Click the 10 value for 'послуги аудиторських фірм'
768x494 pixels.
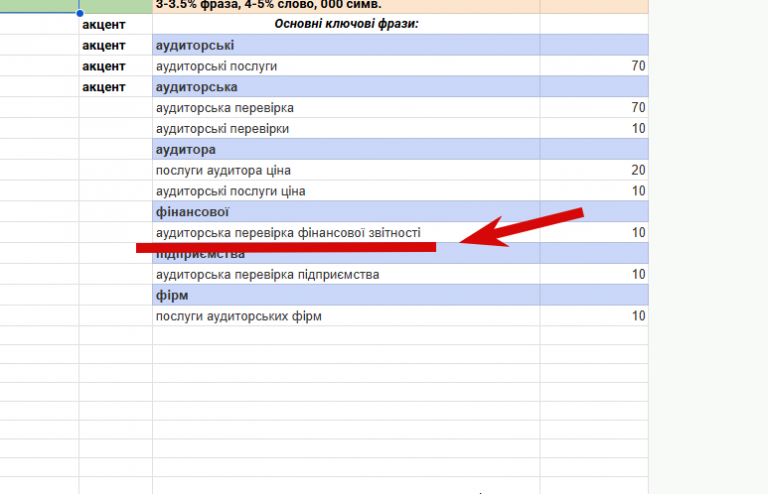click(x=594, y=316)
